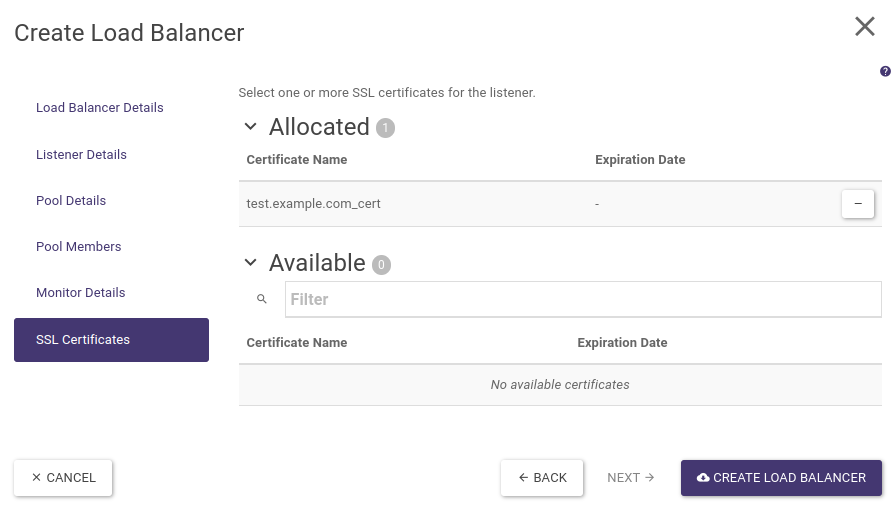Select the Pool Members step
This screenshot has width=894, height=505.
(79, 247)
